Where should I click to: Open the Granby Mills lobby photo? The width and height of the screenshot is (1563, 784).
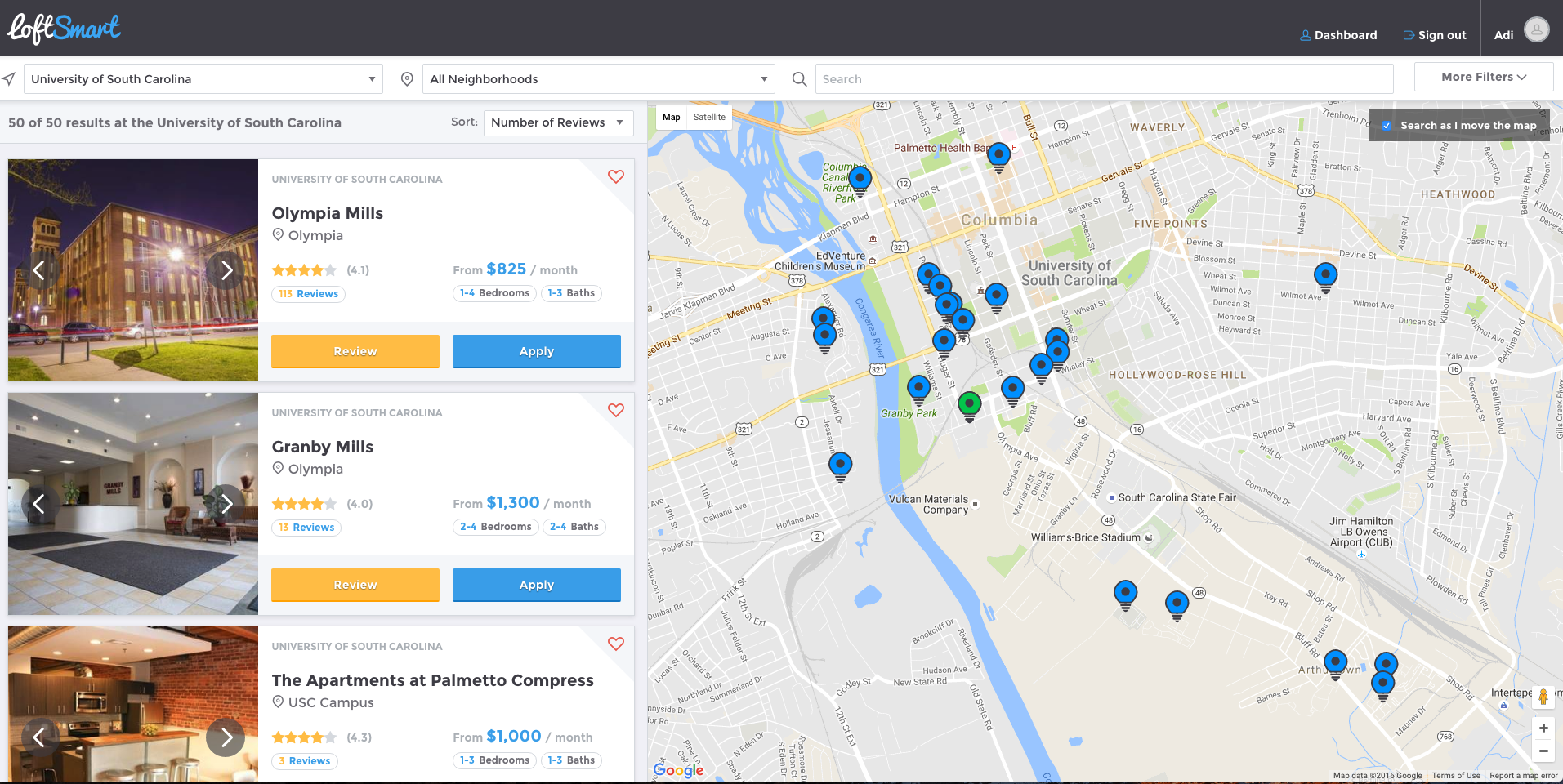[x=133, y=504]
